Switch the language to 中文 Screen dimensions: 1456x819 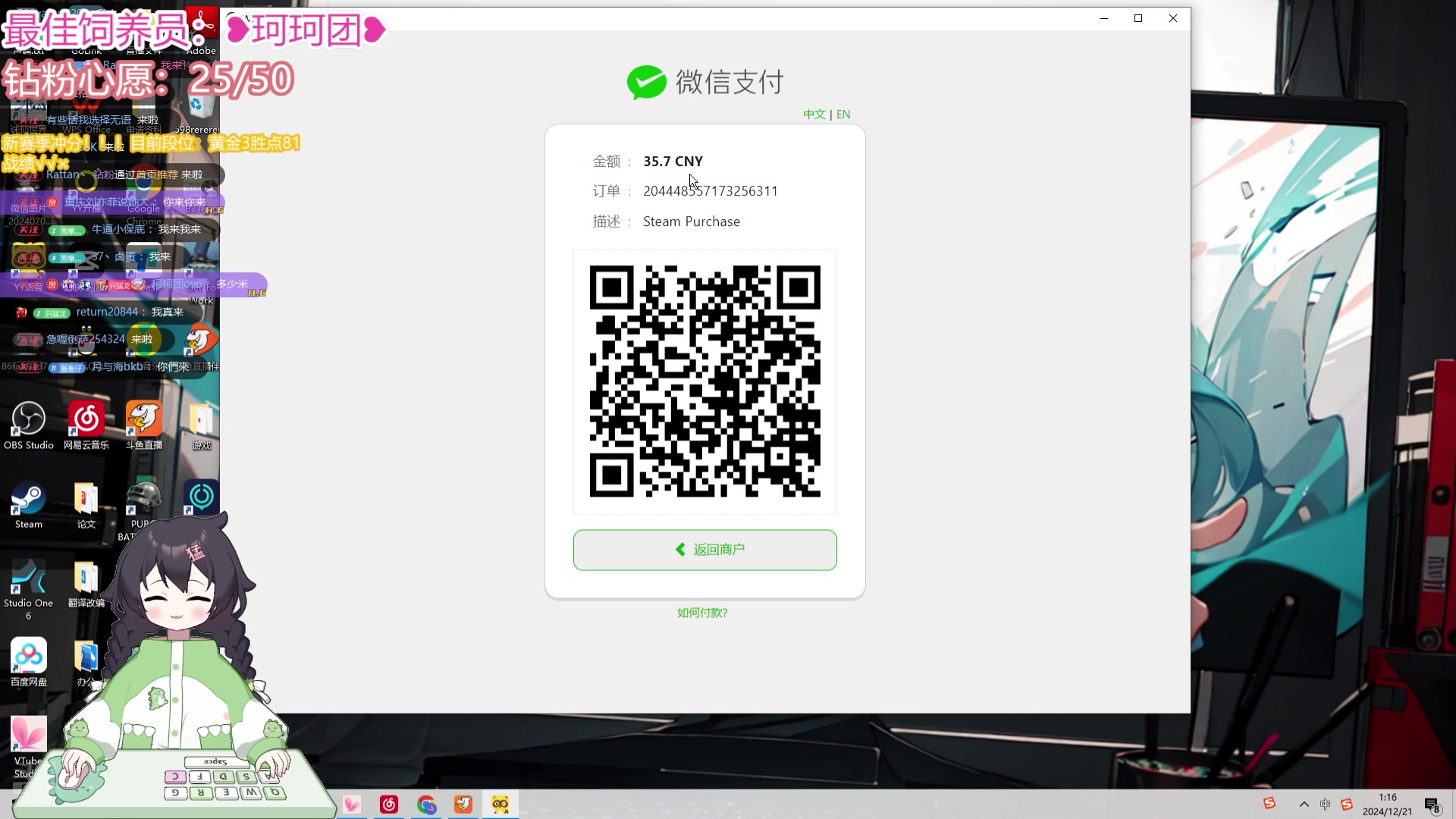814,115
